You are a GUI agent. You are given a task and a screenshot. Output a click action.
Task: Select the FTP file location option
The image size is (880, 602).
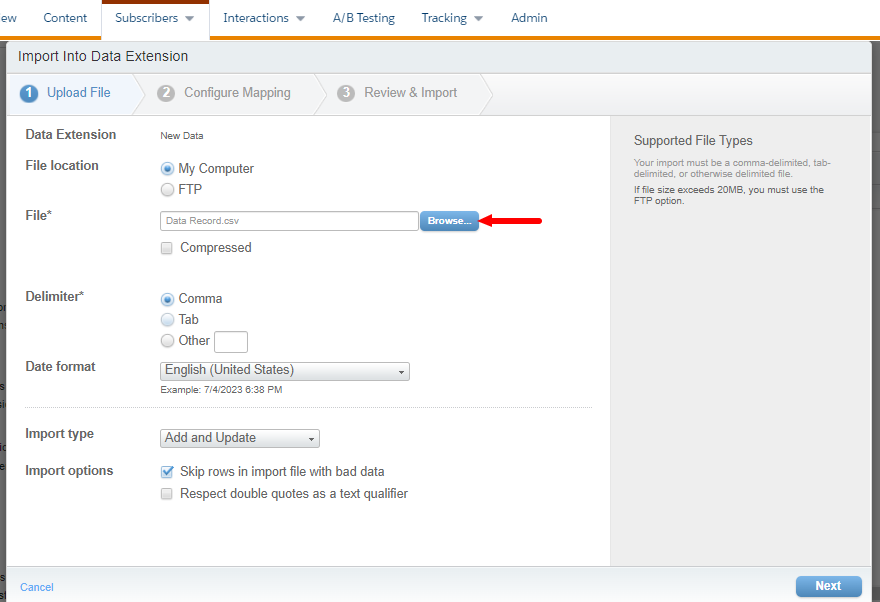[x=167, y=189]
